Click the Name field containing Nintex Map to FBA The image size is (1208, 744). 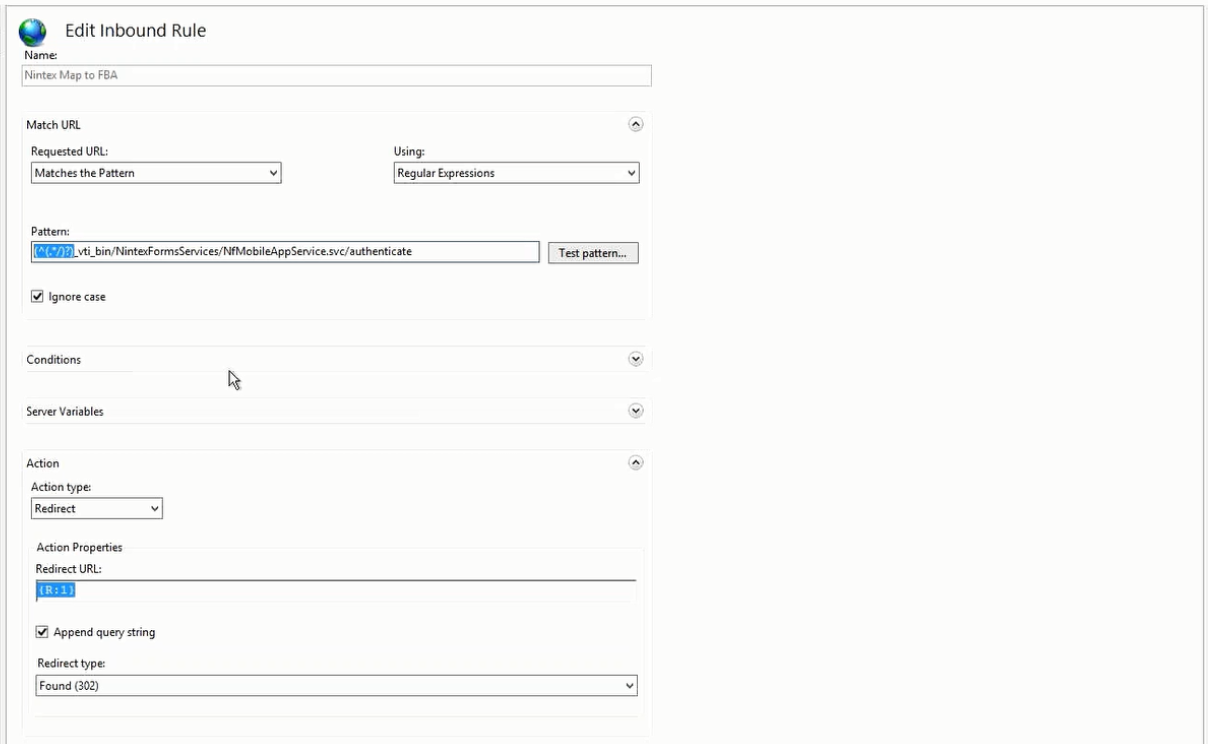336,76
